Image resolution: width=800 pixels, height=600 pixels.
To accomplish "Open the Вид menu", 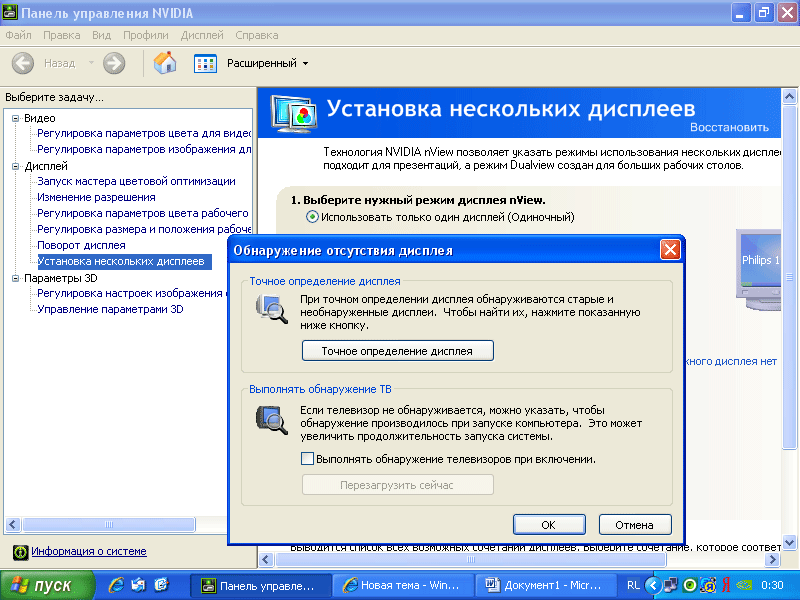I will [x=102, y=35].
